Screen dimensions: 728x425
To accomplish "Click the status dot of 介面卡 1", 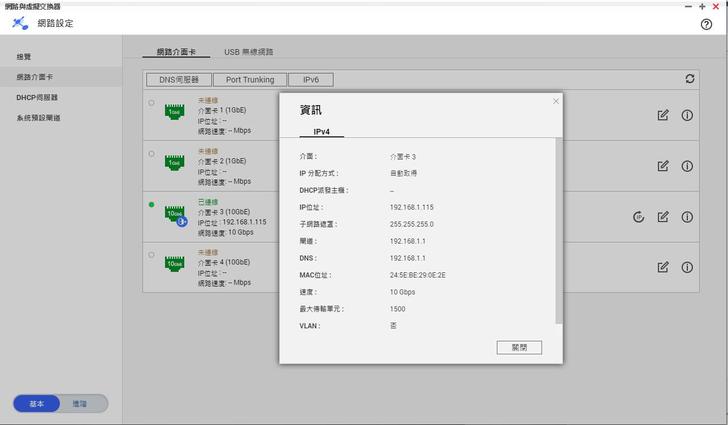I will click(152, 103).
